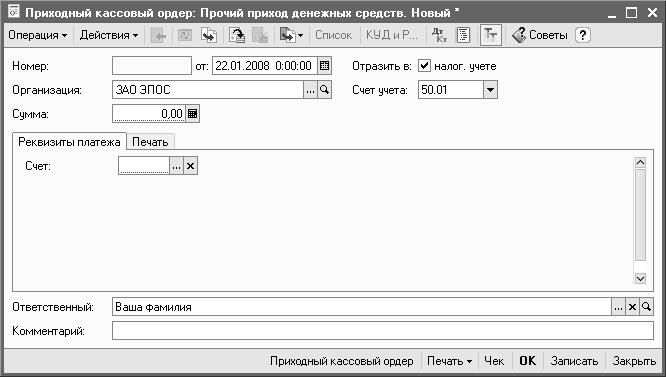Click the Счет учета field 50.01
This screenshot has height=377, width=666.
[451, 90]
